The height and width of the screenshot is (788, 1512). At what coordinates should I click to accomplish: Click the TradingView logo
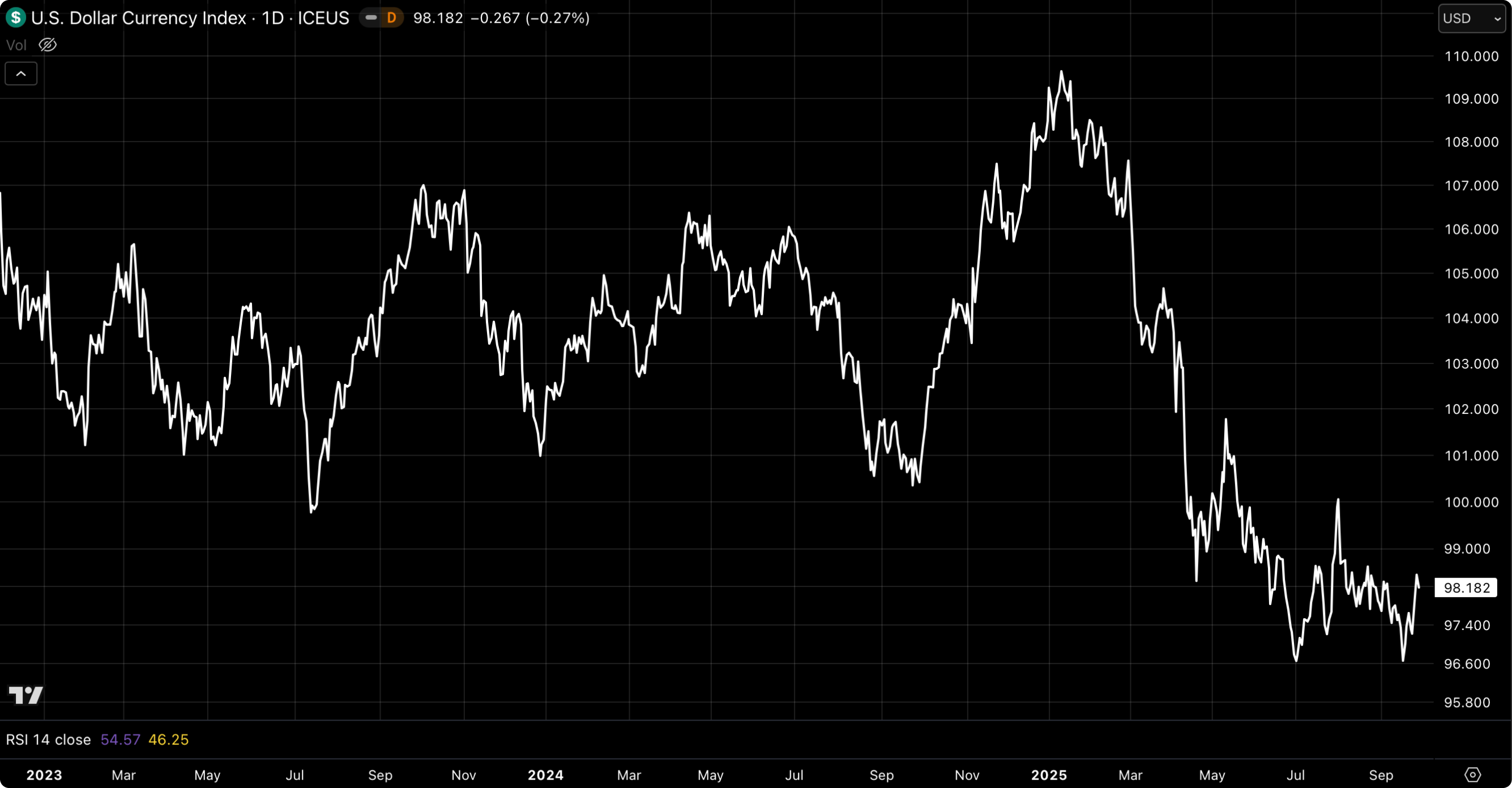pyautogui.click(x=26, y=695)
